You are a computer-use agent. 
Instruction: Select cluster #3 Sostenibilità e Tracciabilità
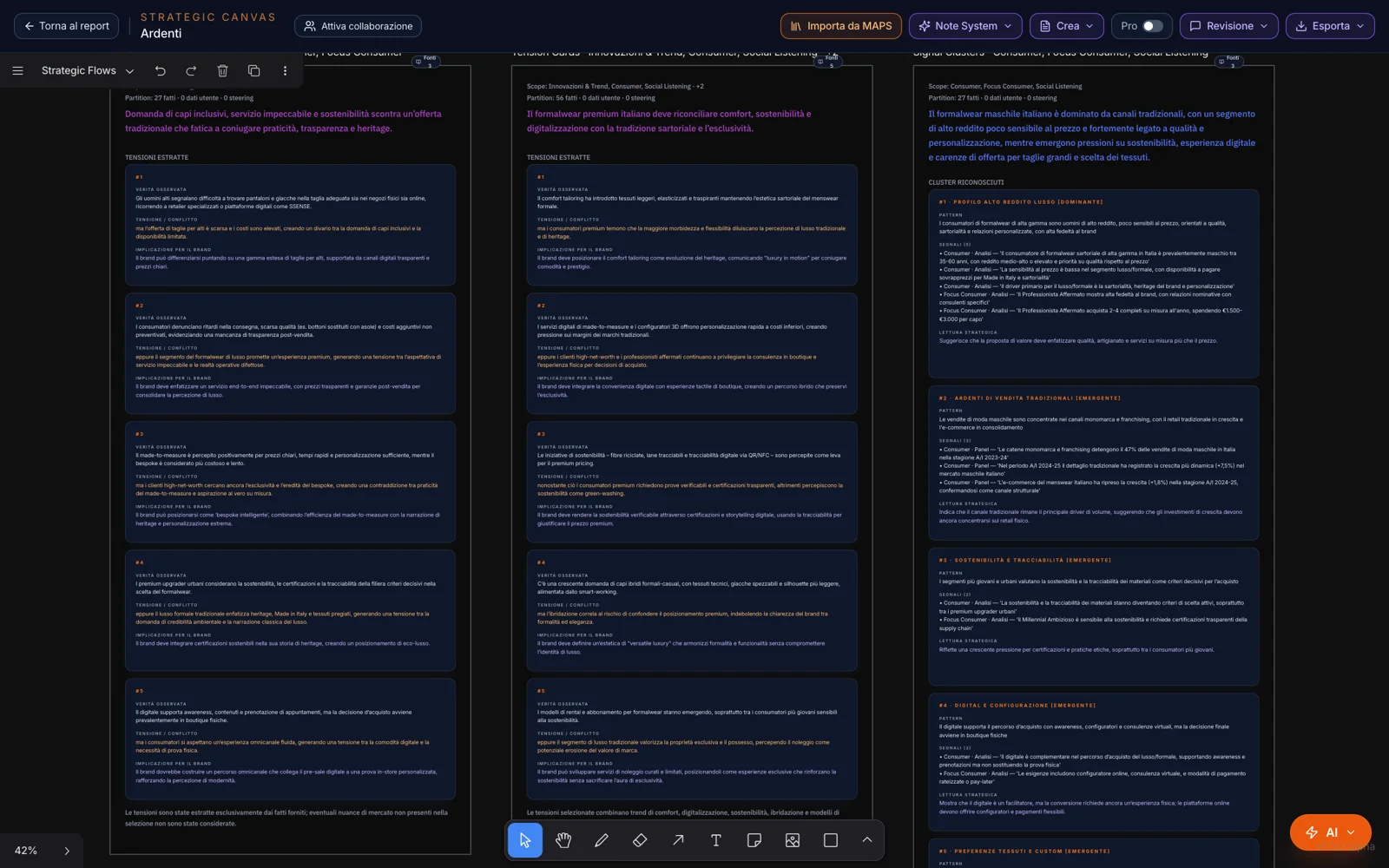coord(1094,616)
